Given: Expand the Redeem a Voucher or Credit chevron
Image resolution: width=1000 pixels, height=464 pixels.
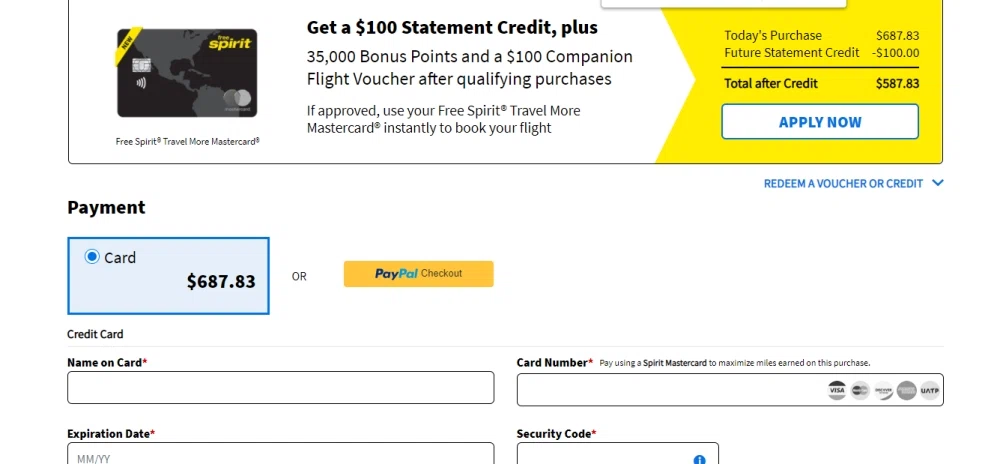Looking at the screenshot, I should pos(938,183).
